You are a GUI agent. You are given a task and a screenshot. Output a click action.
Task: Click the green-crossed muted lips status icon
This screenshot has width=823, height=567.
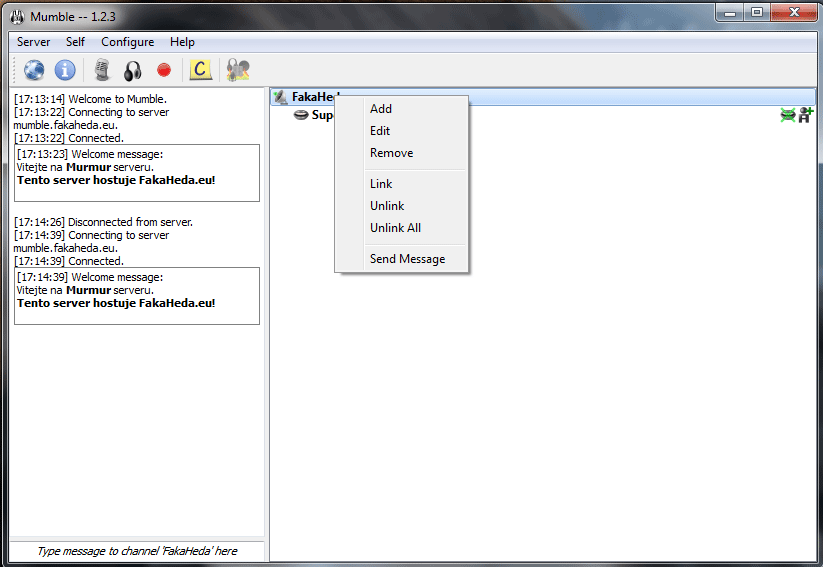click(x=788, y=115)
